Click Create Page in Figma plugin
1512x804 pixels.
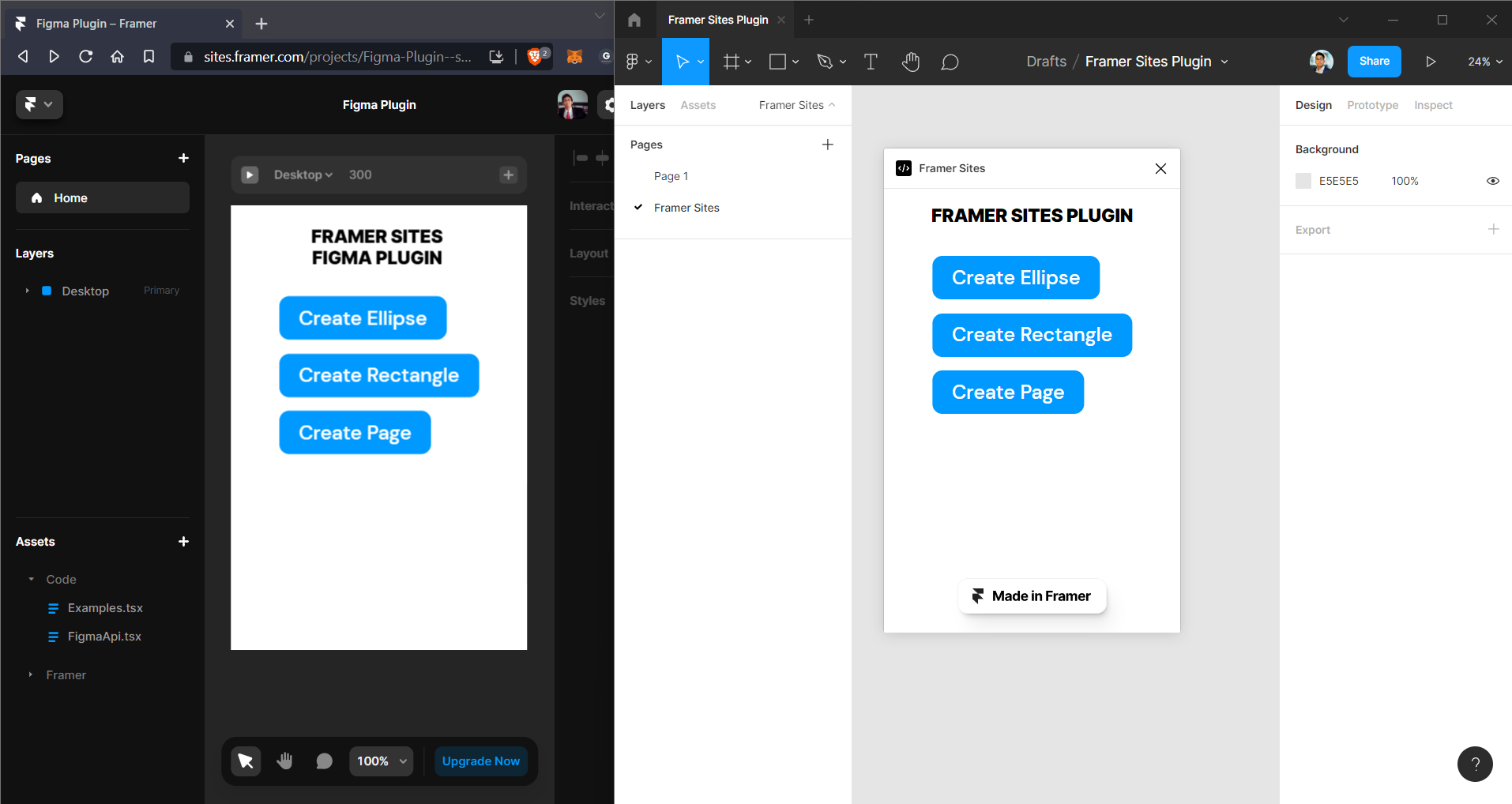[1008, 392]
